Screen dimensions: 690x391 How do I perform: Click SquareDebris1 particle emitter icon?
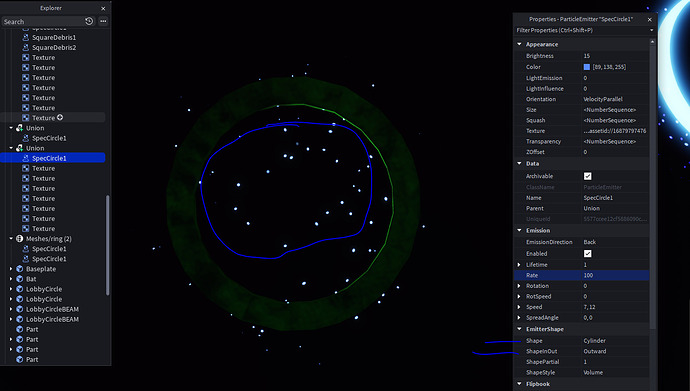(26, 37)
